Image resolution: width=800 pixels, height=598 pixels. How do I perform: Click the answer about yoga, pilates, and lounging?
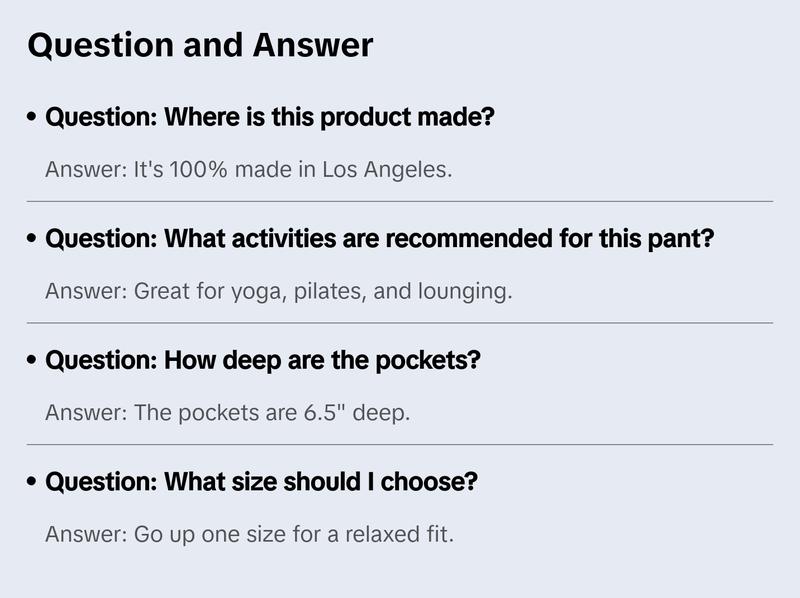(x=279, y=292)
